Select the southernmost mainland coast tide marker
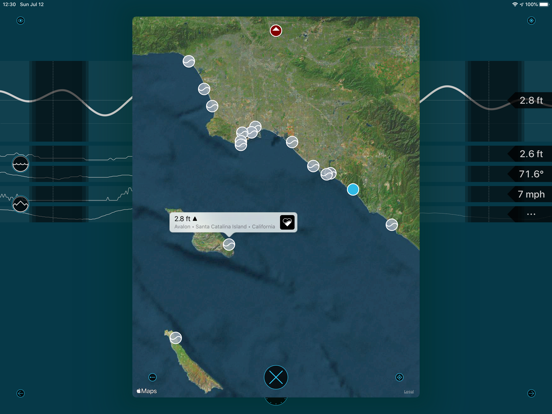This screenshot has height=414, width=552. [x=391, y=225]
